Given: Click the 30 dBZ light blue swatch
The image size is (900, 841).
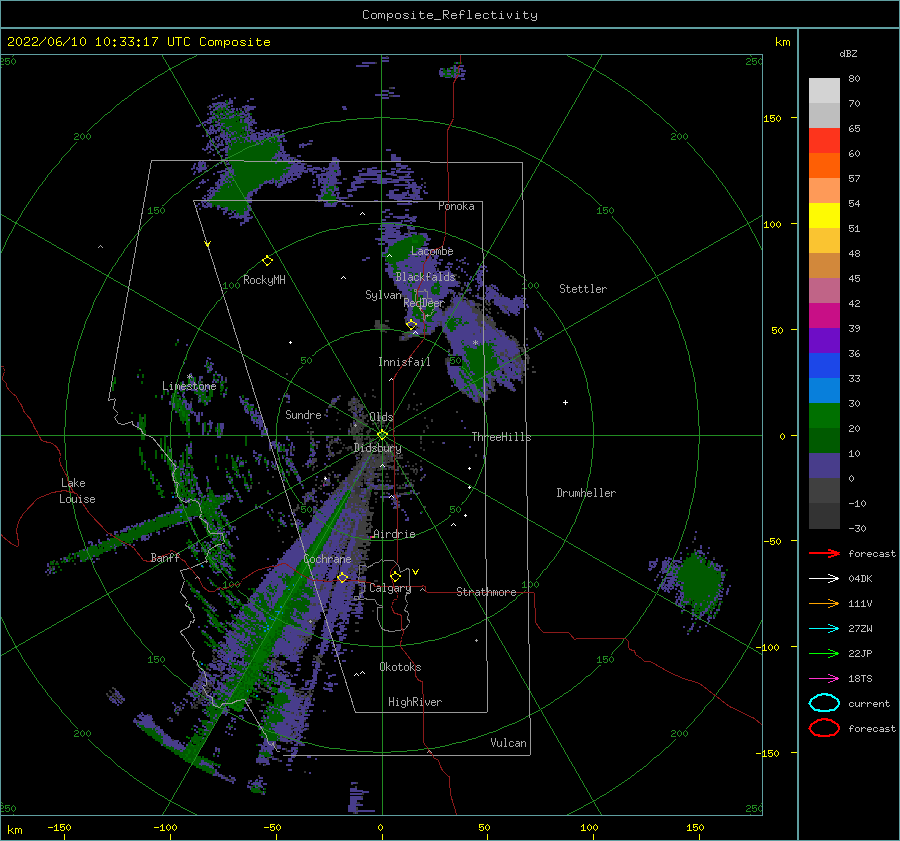Looking at the screenshot, I should 824,390.
